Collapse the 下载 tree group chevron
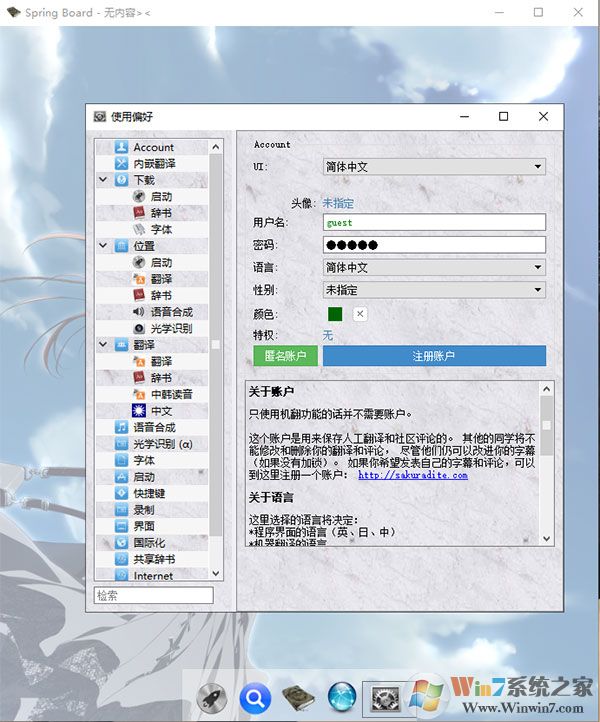The image size is (600, 722). click(x=103, y=179)
